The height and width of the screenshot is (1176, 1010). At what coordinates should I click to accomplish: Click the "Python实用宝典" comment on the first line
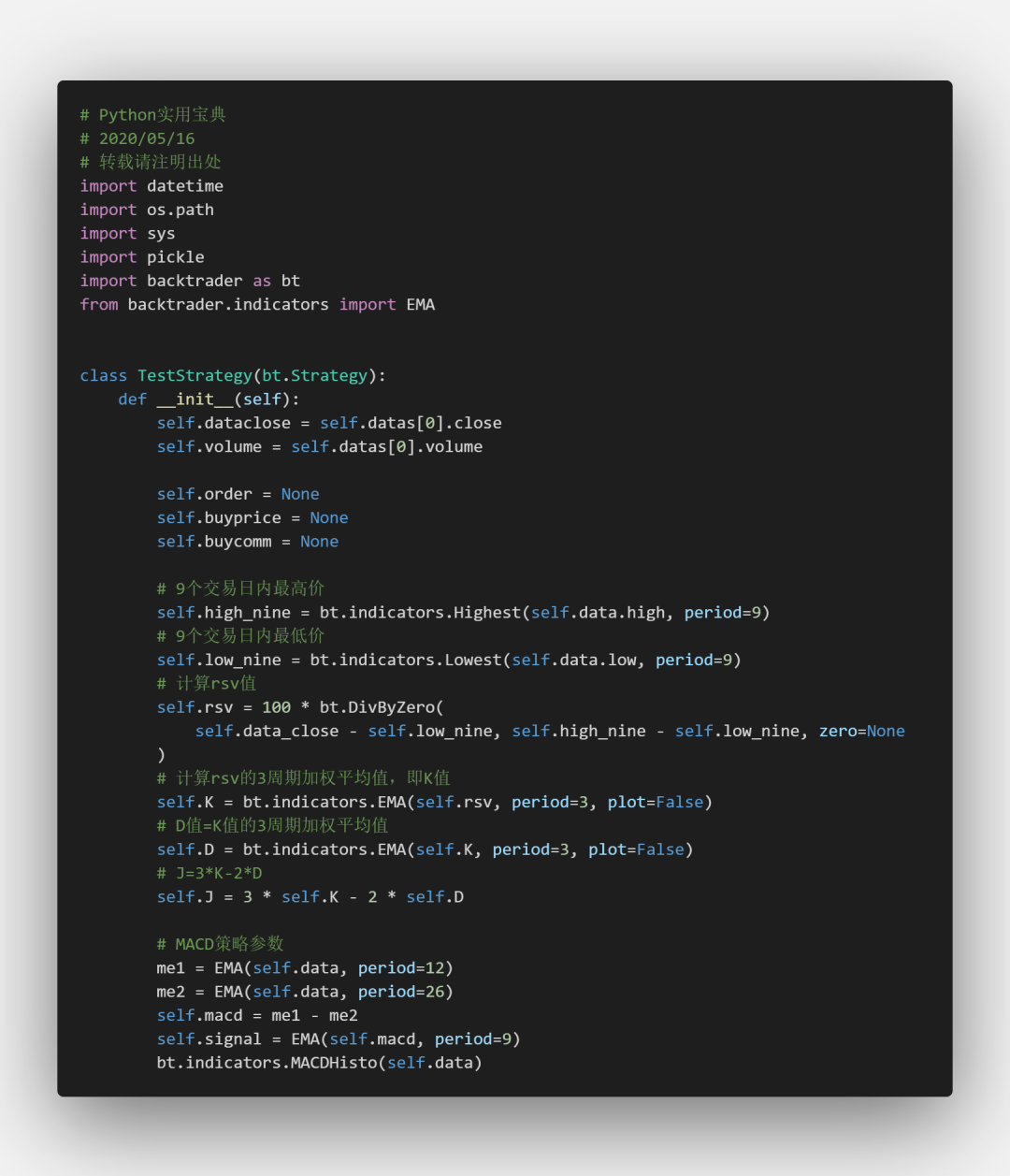pos(162,115)
